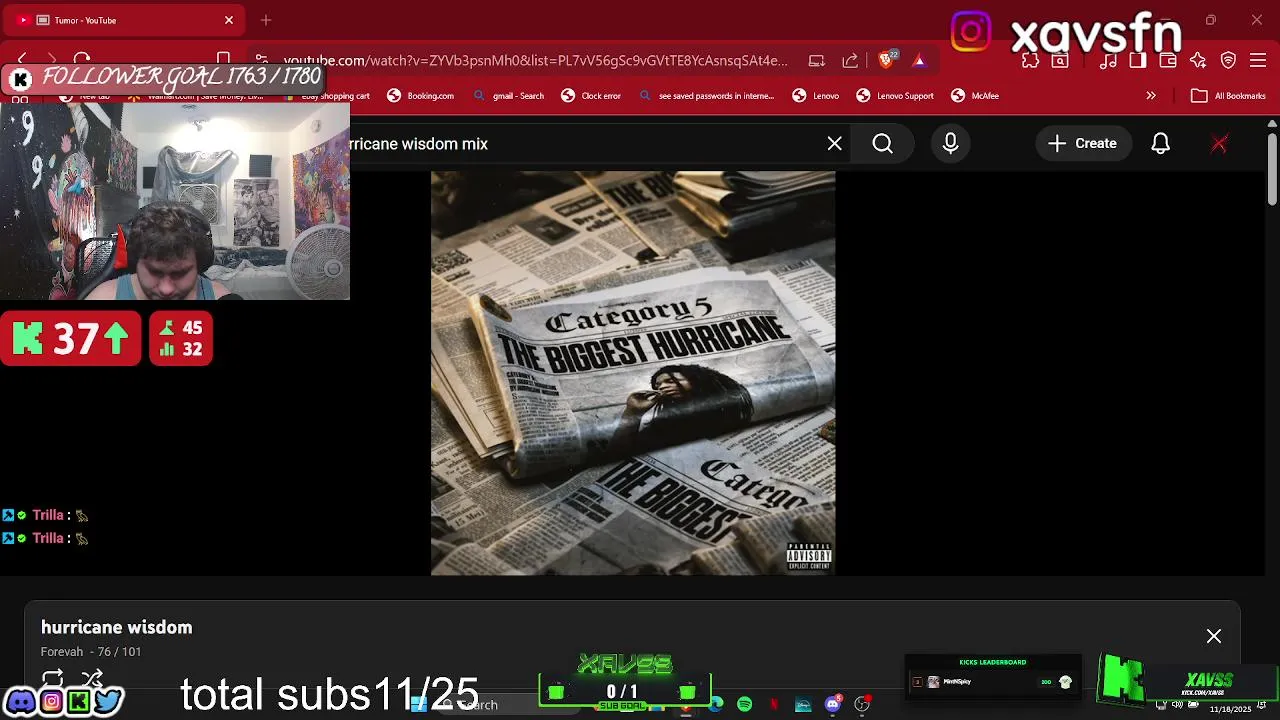This screenshot has height=720, width=1280.
Task: Open Clock error bookmark
Action: (x=591, y=96)
